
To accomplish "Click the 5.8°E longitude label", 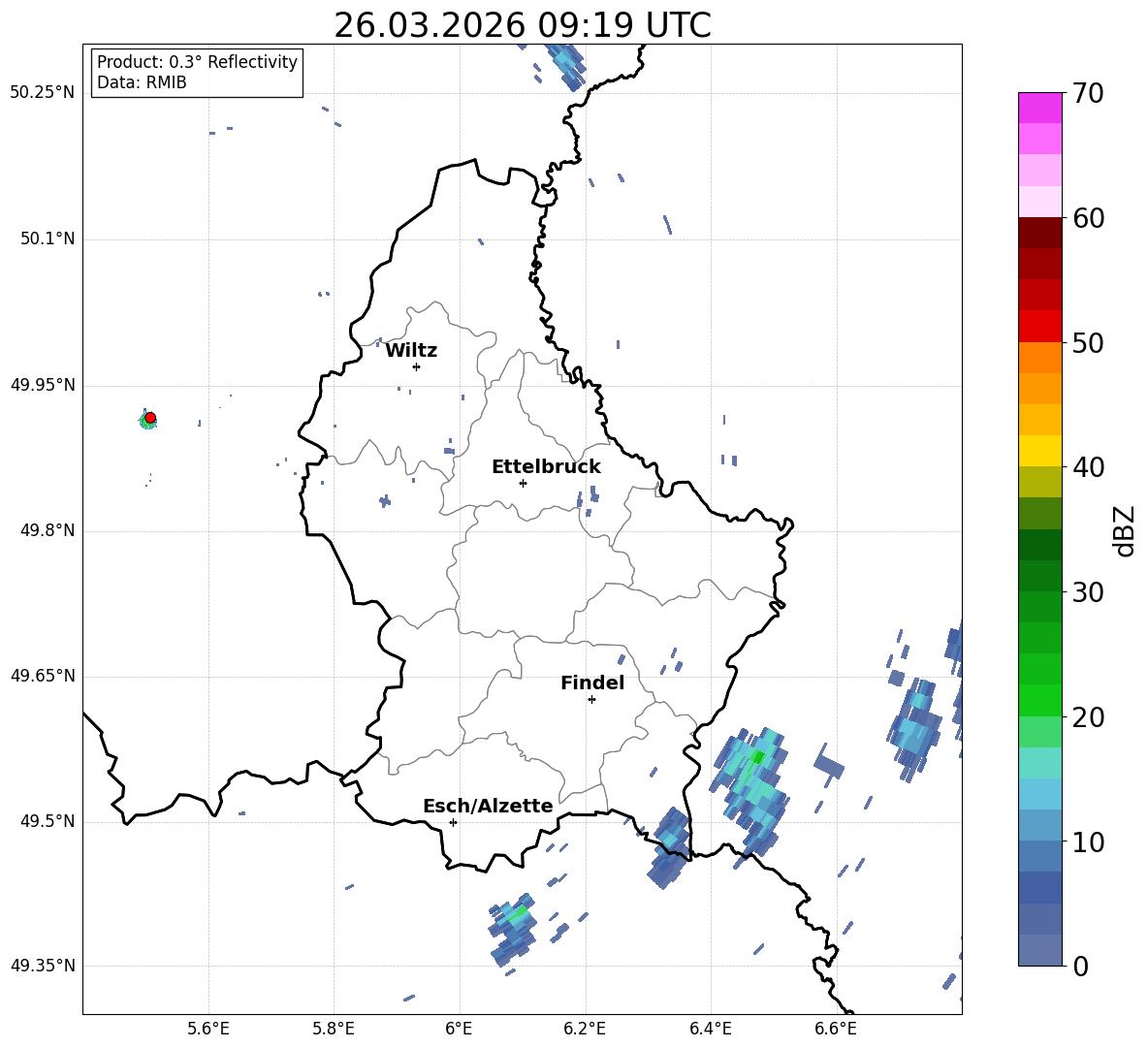I will coord(334,1029).
